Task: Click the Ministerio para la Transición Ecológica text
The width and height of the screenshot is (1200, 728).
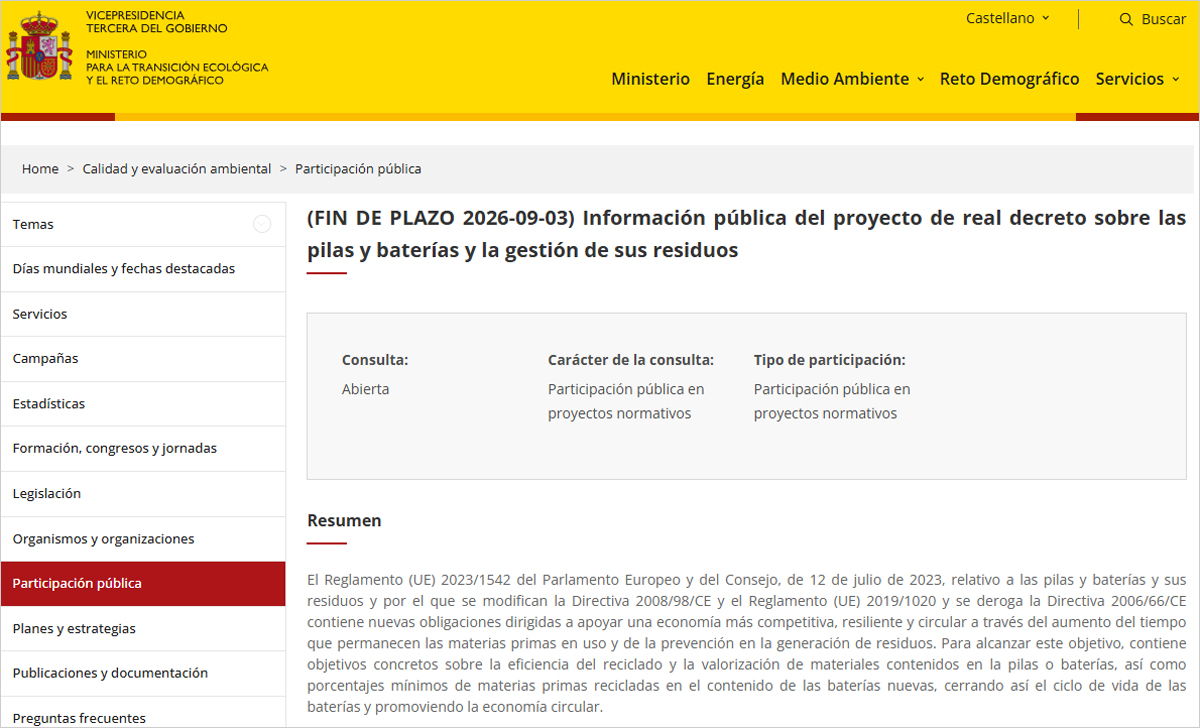Action: [177, 67]
